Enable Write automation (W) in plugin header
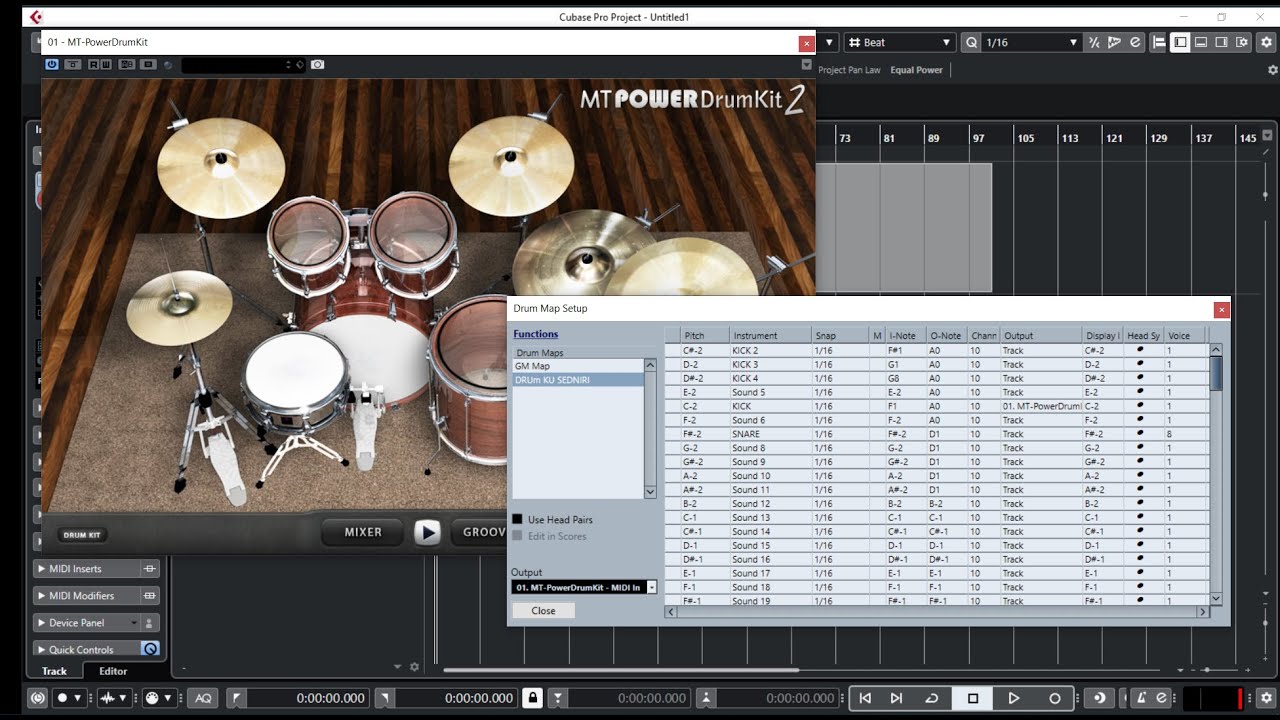Image resolution: width=1280 pixels, height=720 pixels. (106, 64)
